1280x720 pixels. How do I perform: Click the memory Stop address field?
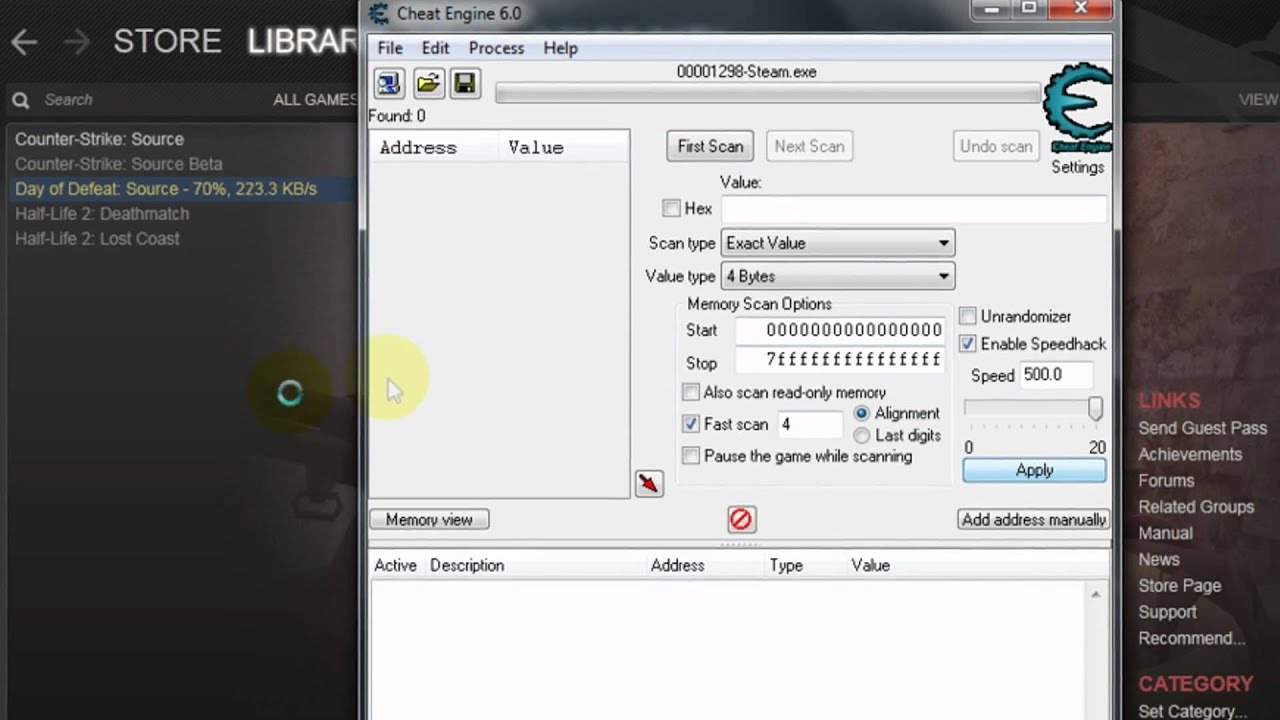pos(840,359)
